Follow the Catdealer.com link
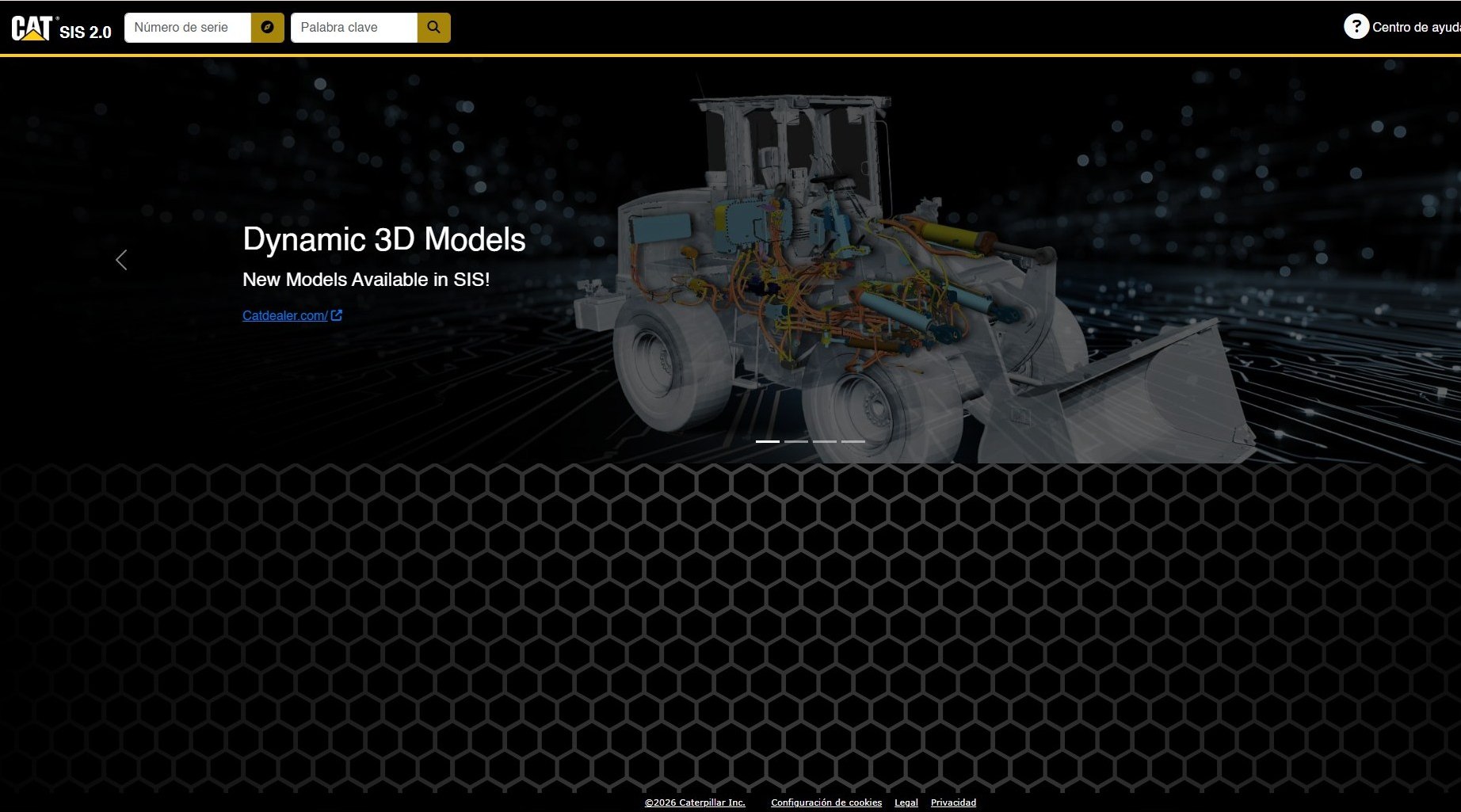The height and width of the screenshot is (812, 1461). pos(284,315)
